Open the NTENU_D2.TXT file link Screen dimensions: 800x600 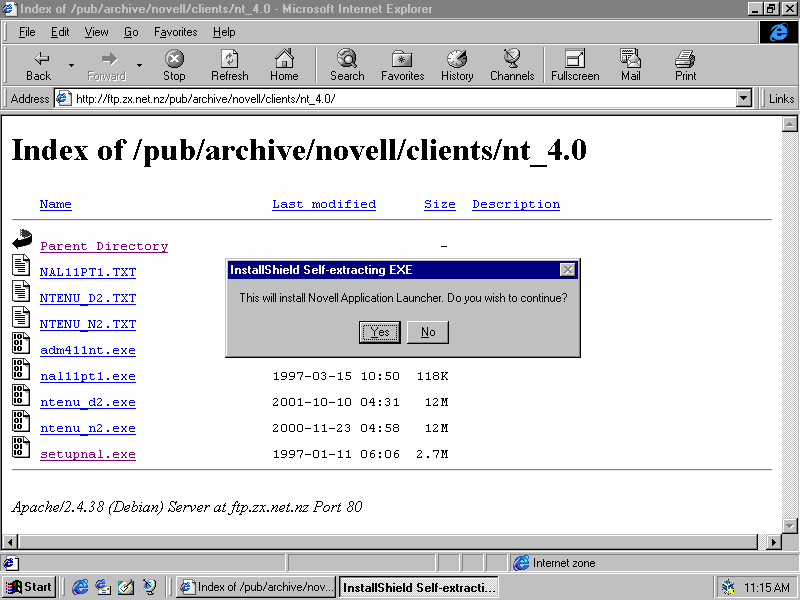[x=88, y=298]
